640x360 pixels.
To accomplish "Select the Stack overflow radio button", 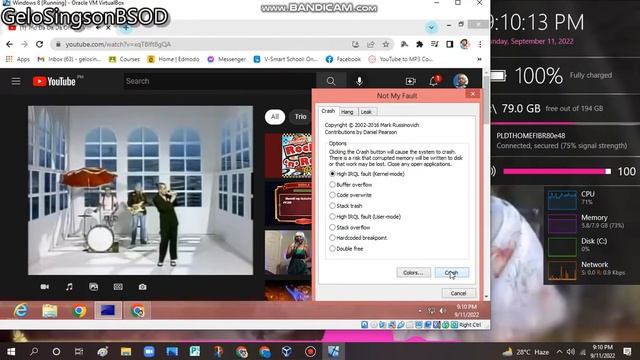I will [x=332, y=227].
